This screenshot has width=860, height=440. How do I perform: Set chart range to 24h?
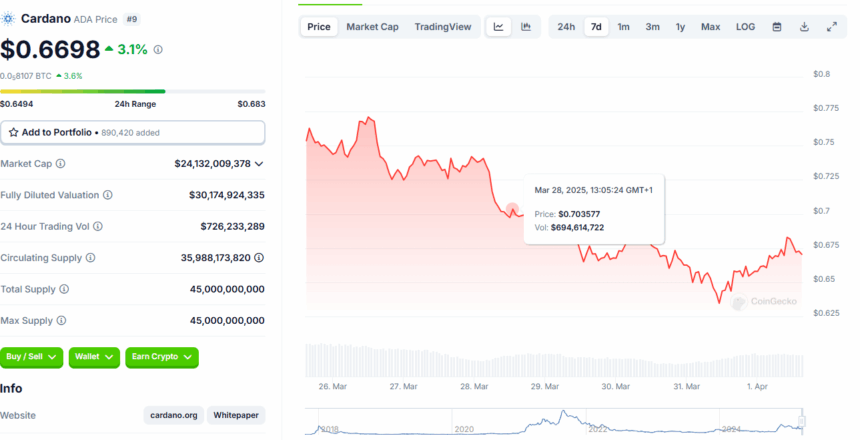(566, 27)
